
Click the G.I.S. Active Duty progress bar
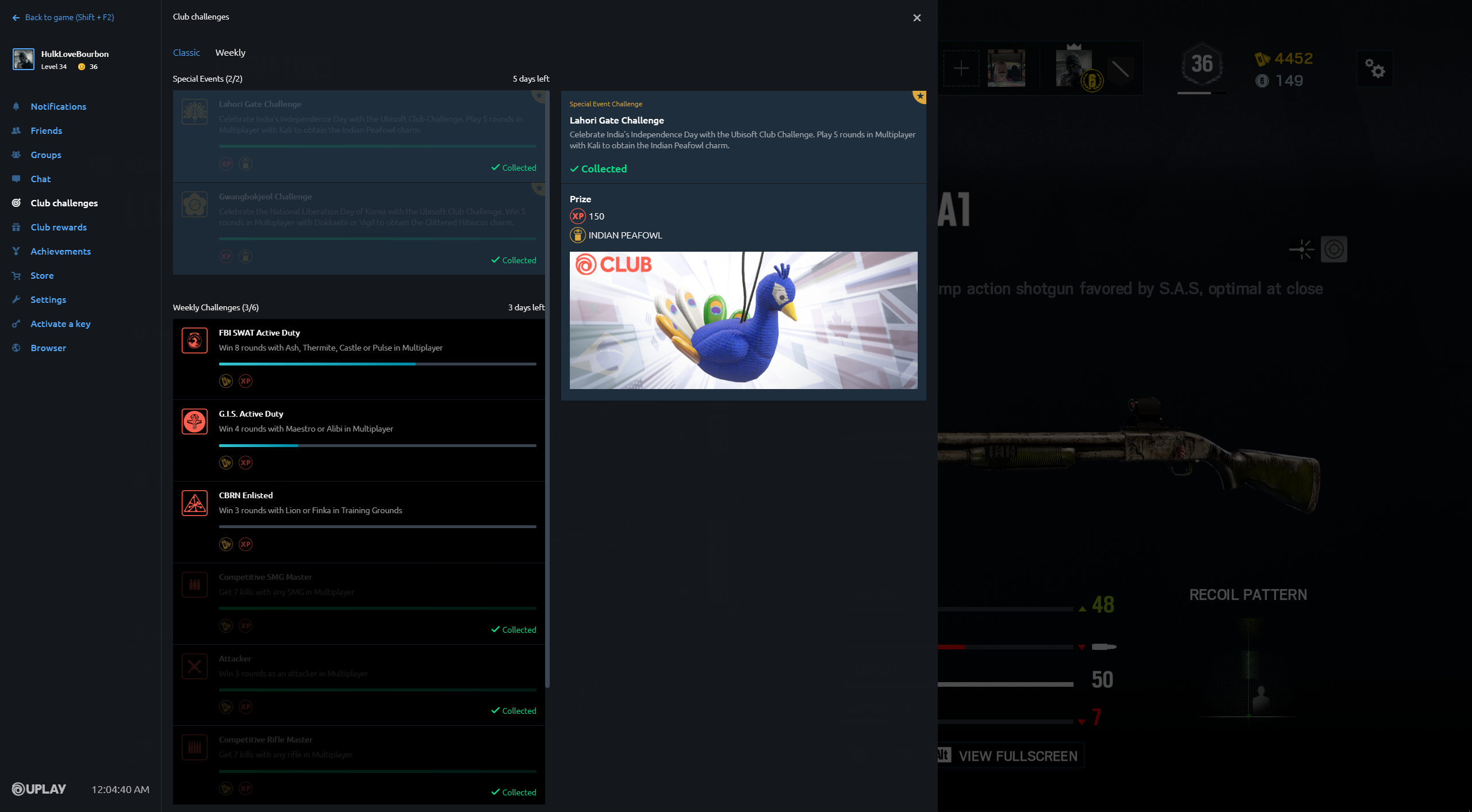click(377, 445)
